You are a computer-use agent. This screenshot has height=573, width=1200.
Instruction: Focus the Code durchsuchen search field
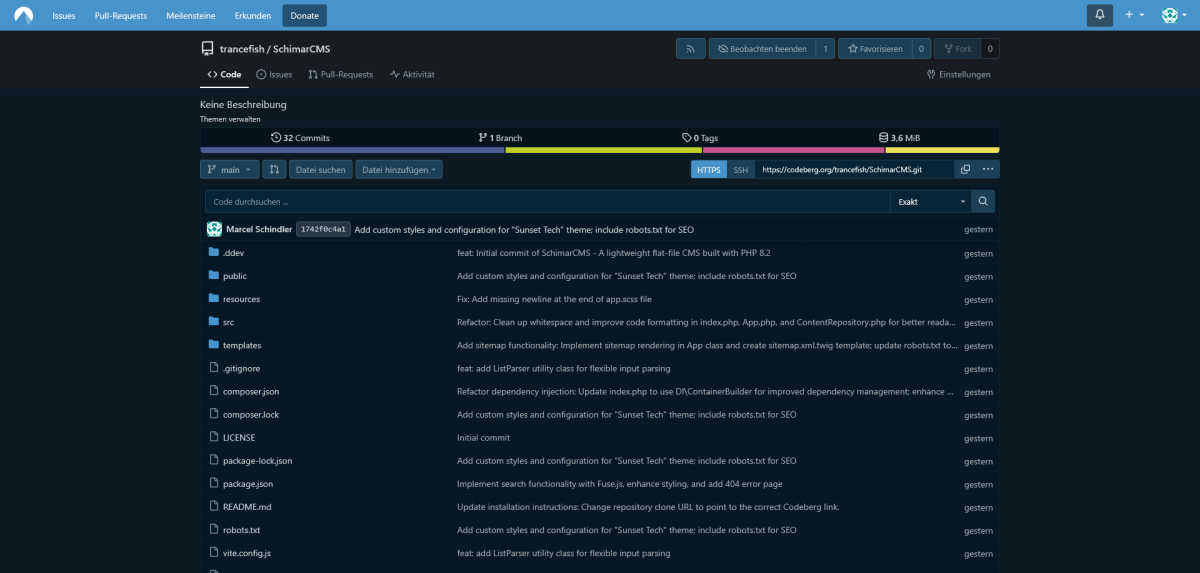tap(547, 201)
